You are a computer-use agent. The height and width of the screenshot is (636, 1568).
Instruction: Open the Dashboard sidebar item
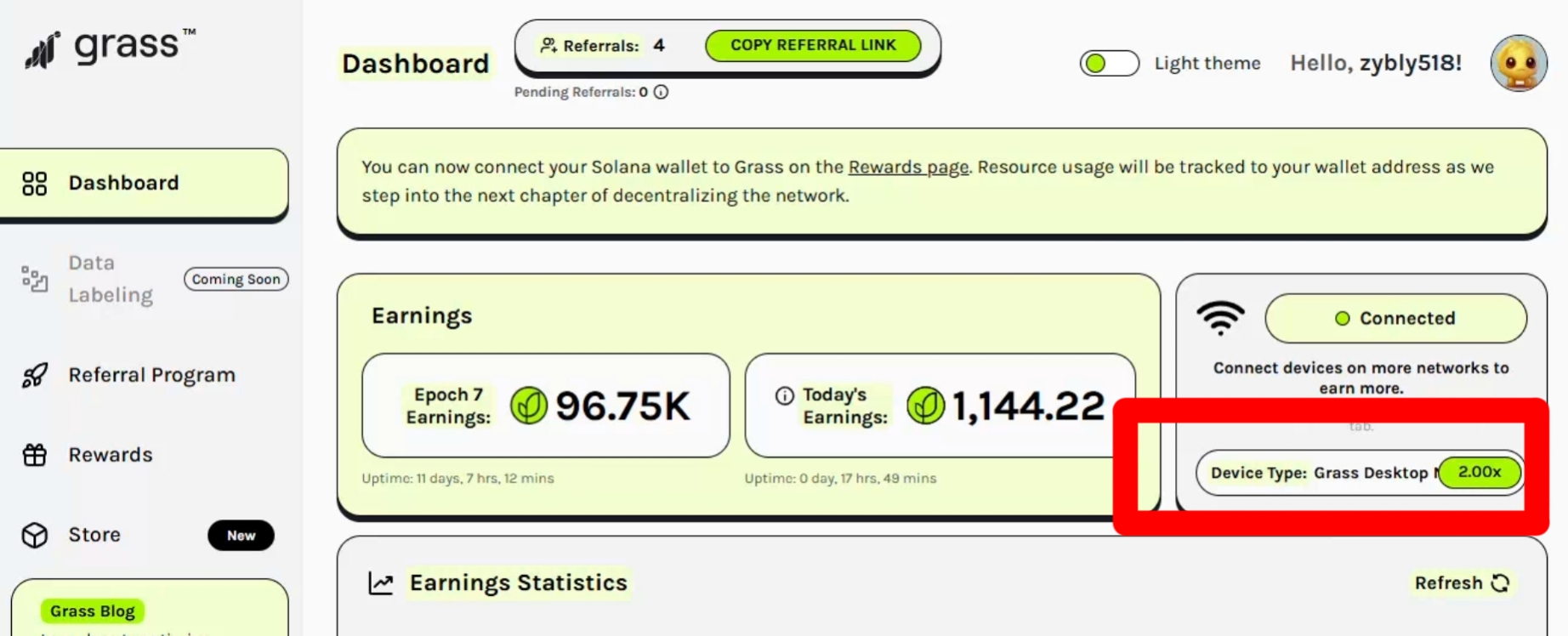144,184
